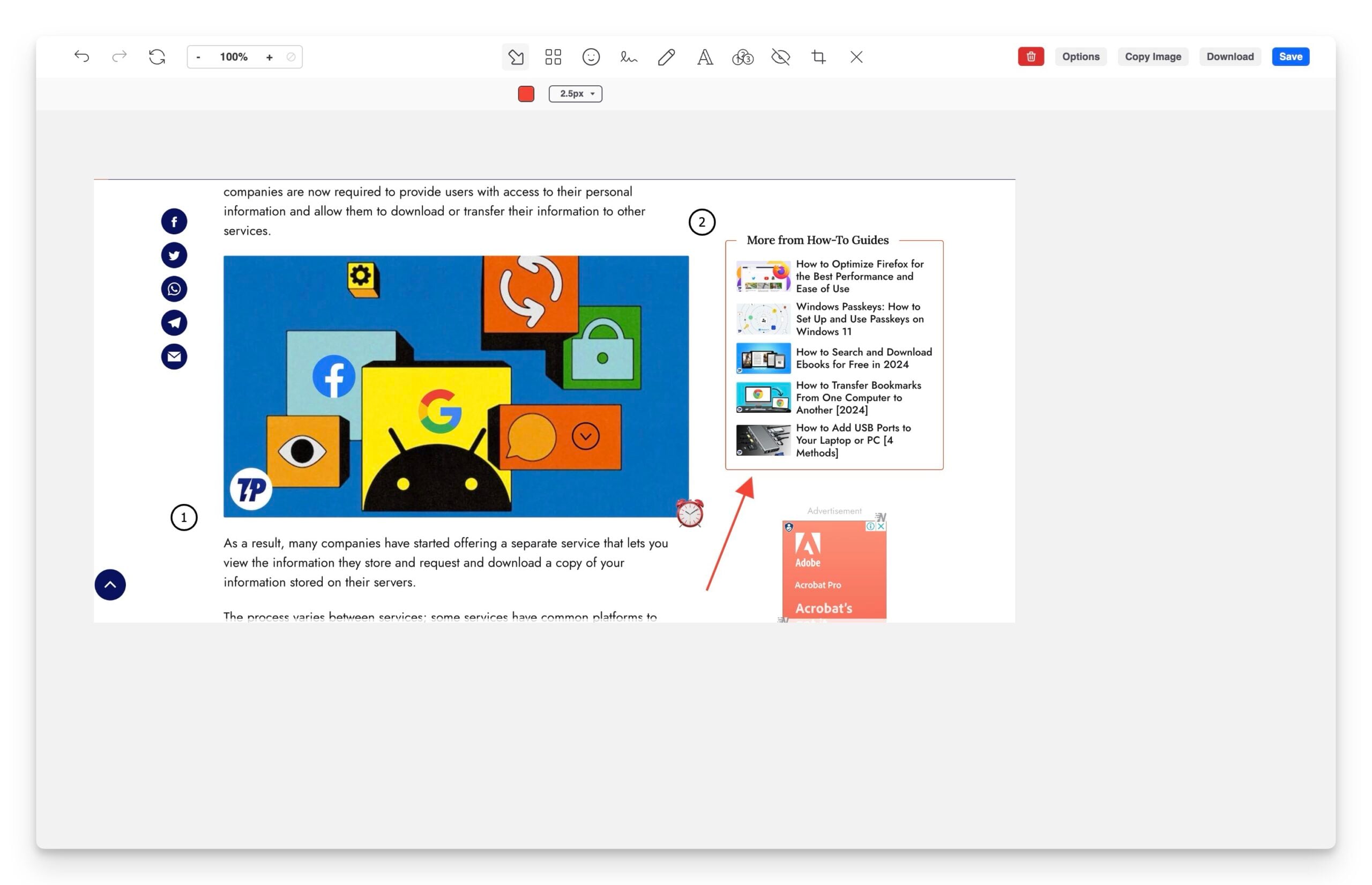This screenshot has height=885, width=1372.
Task: Select the text annotation tool
Action: click(704, 57)
